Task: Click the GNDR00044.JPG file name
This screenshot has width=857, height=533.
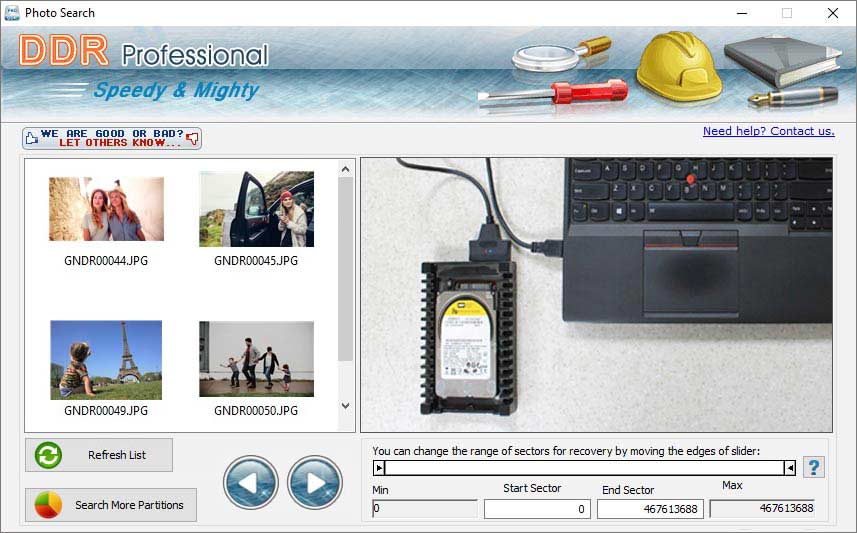Action: pos(106,261)
